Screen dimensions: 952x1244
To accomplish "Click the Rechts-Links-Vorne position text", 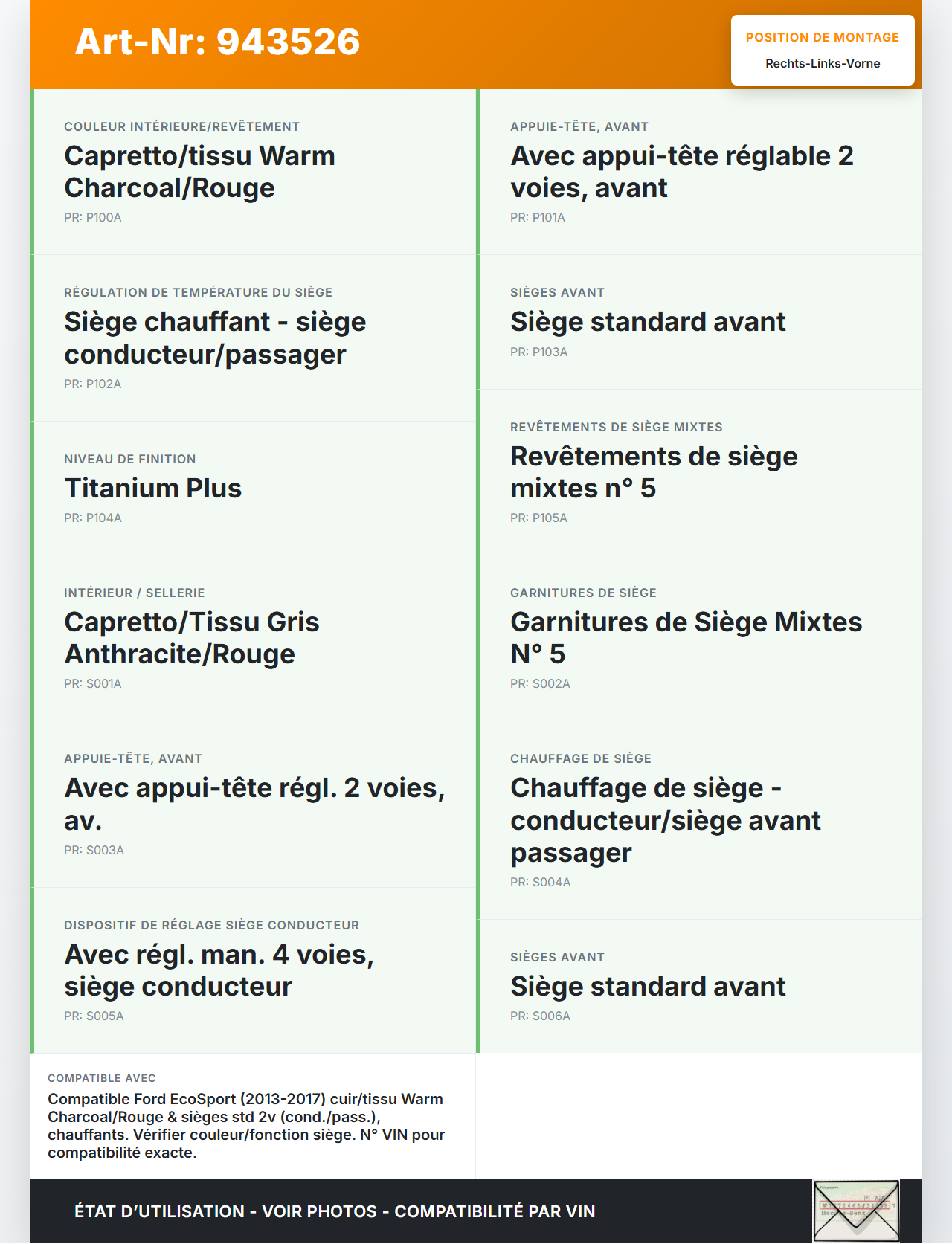I will (x=823, y=64).
